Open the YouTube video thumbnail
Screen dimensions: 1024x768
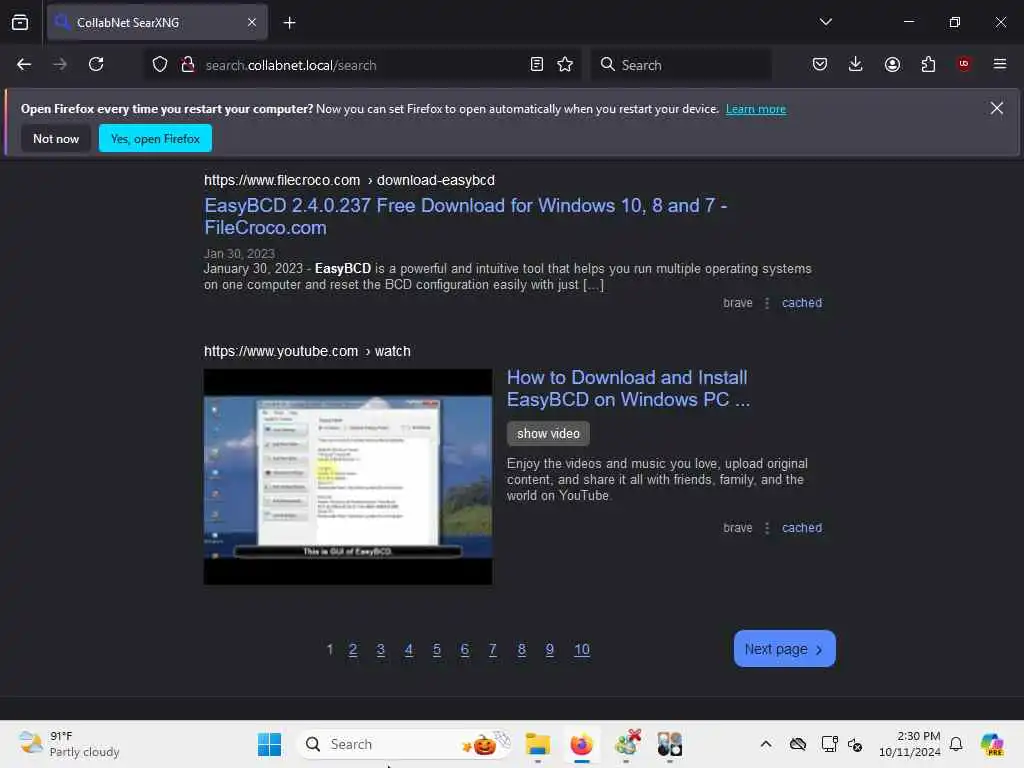point(348,477)
